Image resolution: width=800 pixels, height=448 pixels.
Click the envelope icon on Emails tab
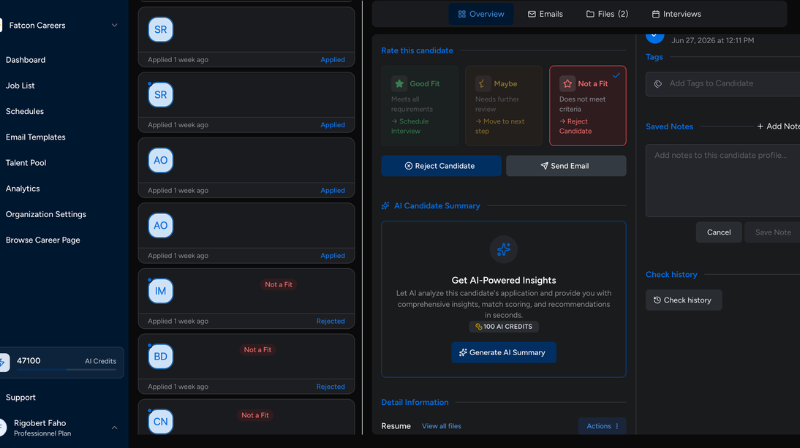(x=532, y=14)
